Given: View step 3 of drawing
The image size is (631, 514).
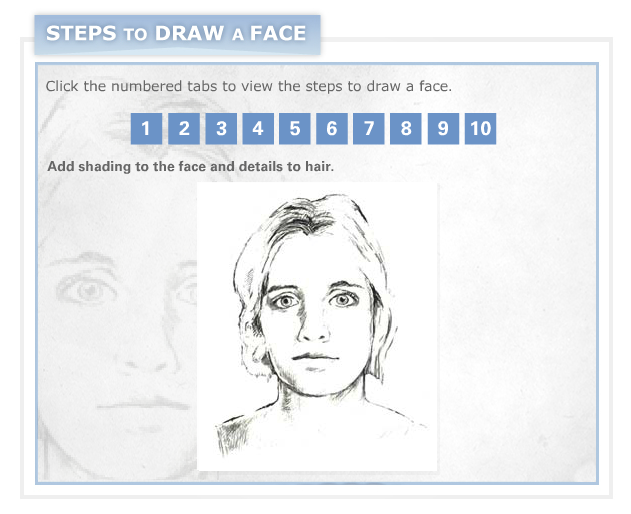Looking at the screenshot, I should [x=221, y=128].
